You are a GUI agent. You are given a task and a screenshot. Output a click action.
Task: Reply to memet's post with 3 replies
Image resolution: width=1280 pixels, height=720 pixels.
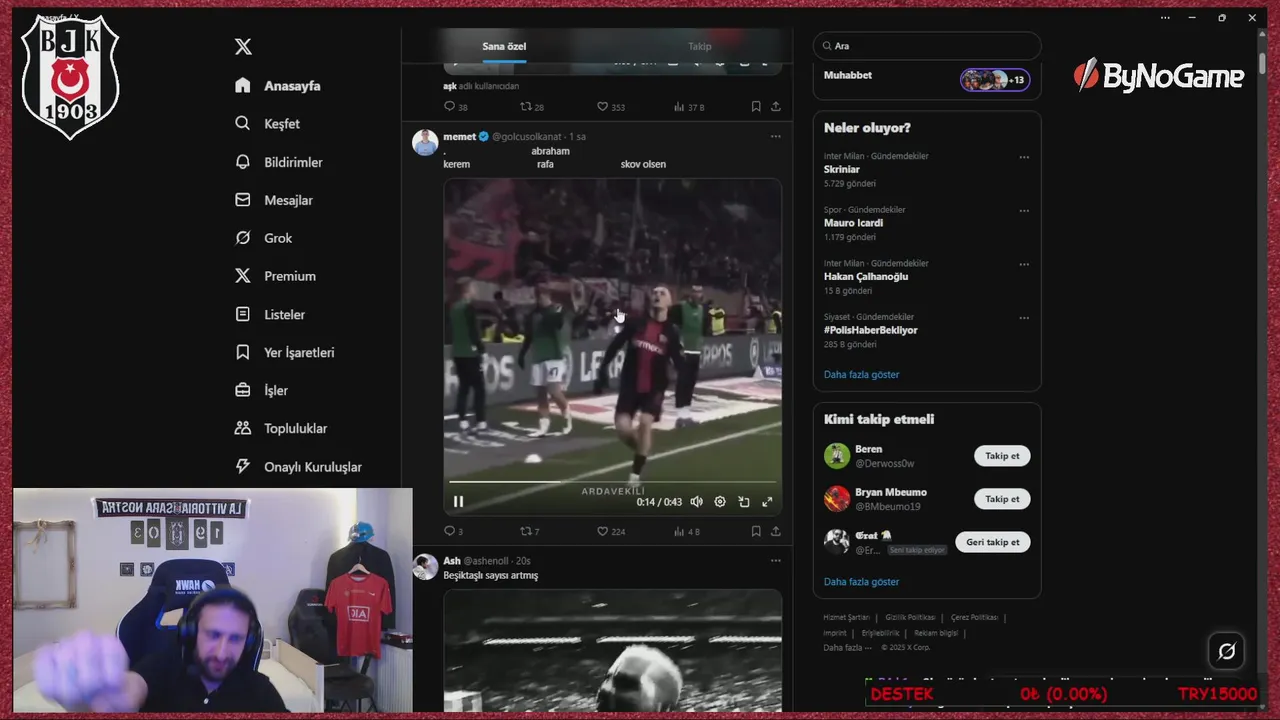pyautogui.click(x=453, y=531)
